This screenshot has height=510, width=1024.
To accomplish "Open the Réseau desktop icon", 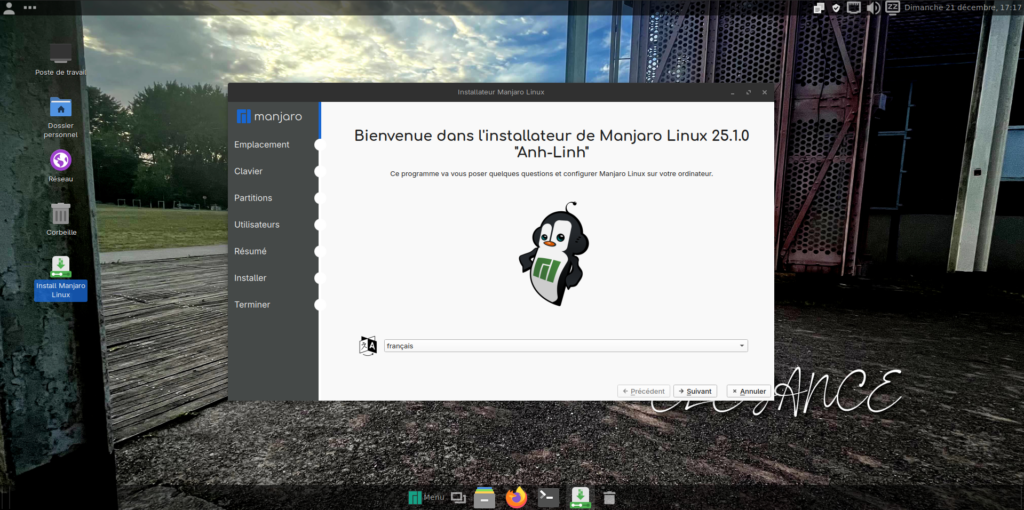I will point(61,166).
